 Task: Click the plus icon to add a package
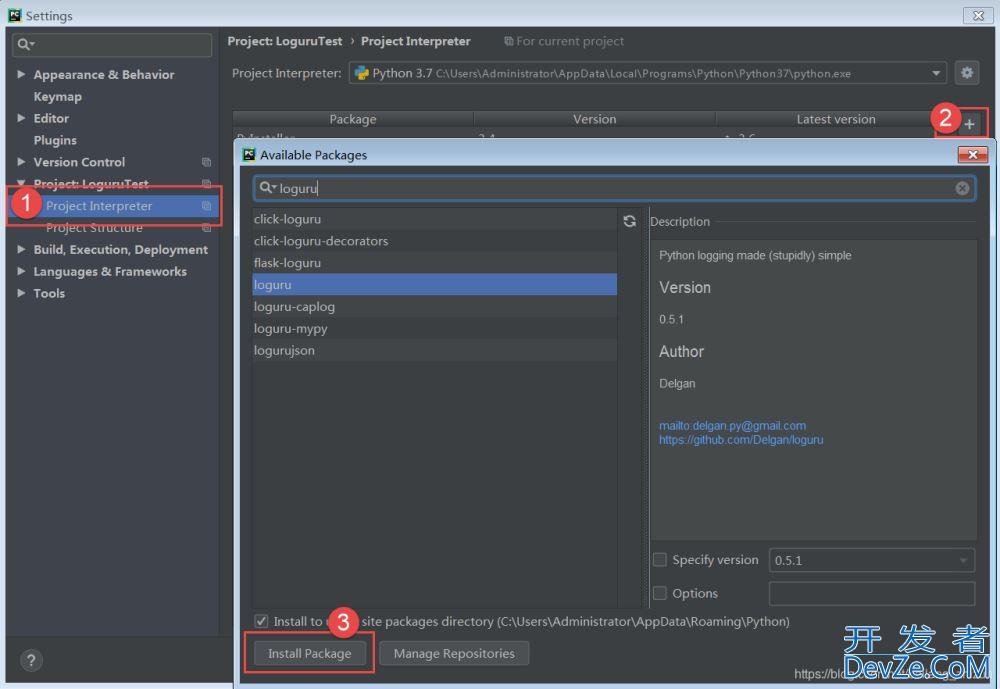pyautogui.click(x=969, y=124)
